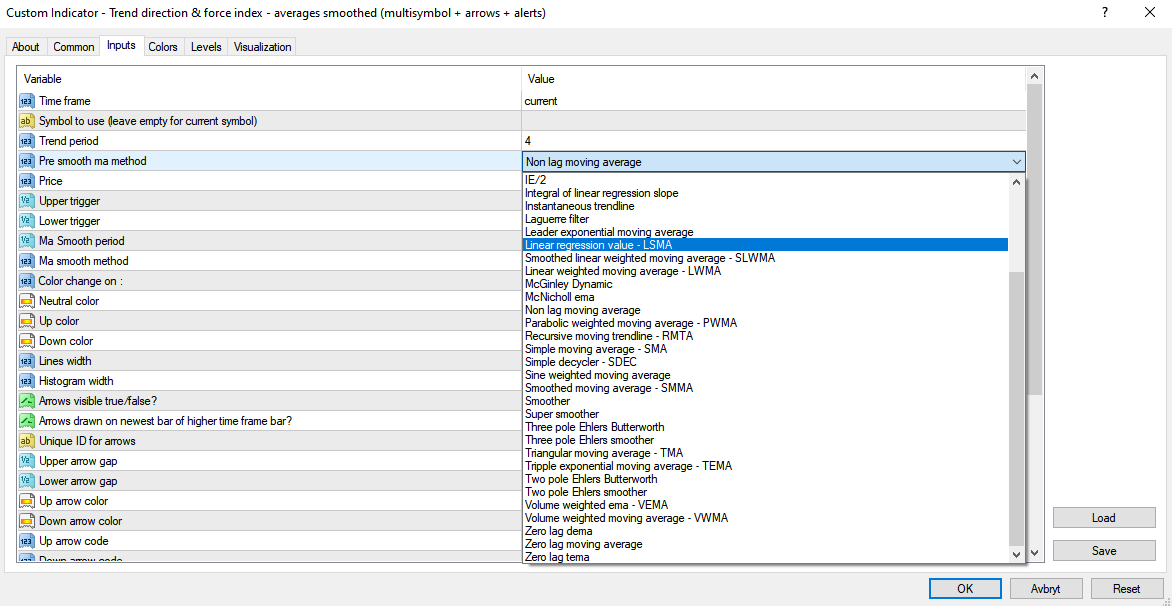Click the Load button
Screen dimensions: 1172x606
click(1103, 518)
